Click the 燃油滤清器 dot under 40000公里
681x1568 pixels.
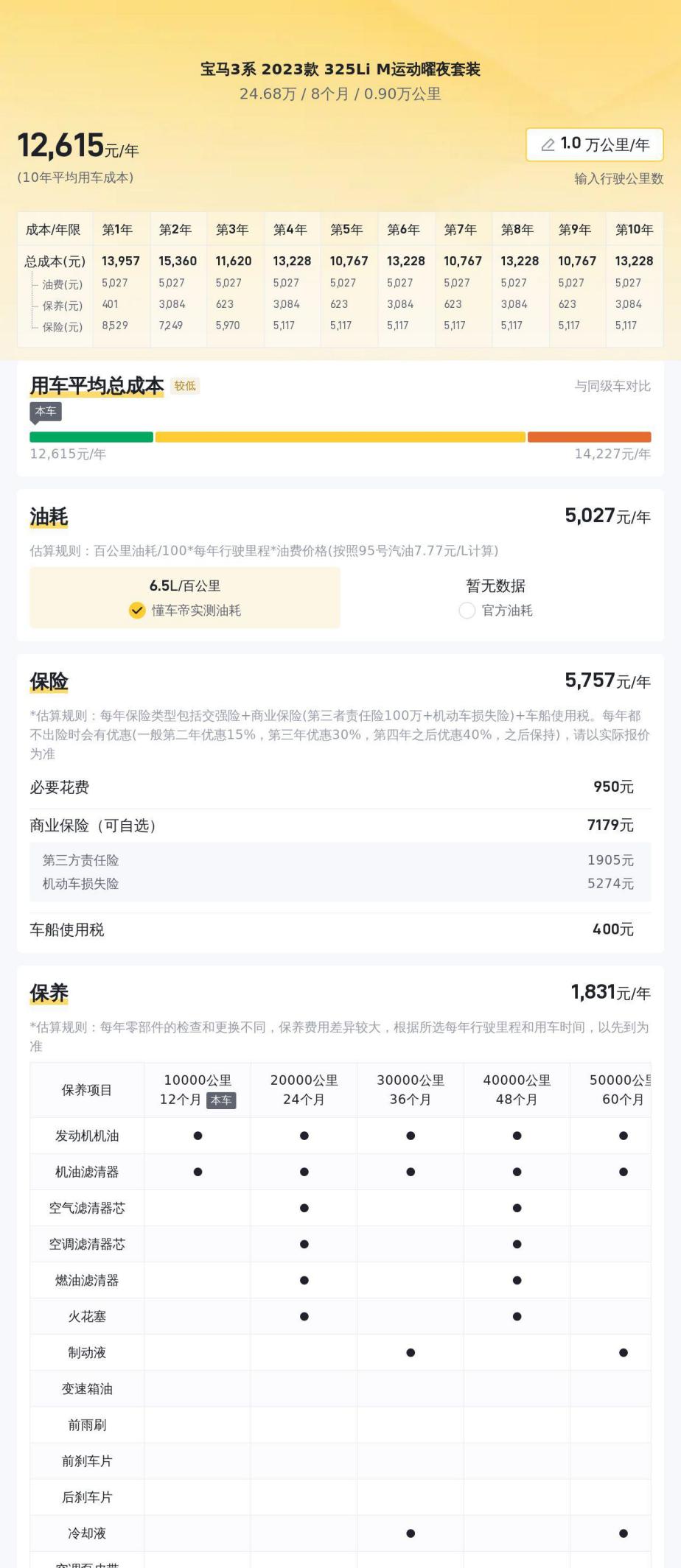517,1280
